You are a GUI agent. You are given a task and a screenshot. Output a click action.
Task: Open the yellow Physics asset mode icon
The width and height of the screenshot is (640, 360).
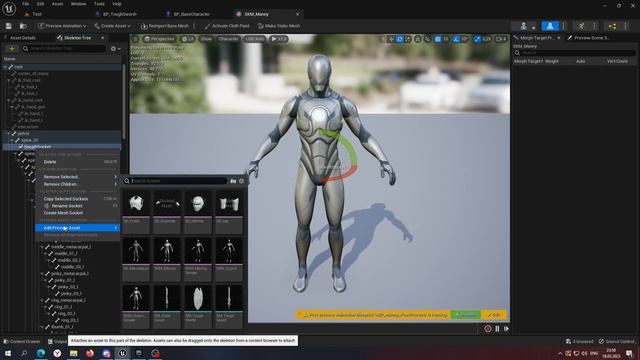click(612, 26)
